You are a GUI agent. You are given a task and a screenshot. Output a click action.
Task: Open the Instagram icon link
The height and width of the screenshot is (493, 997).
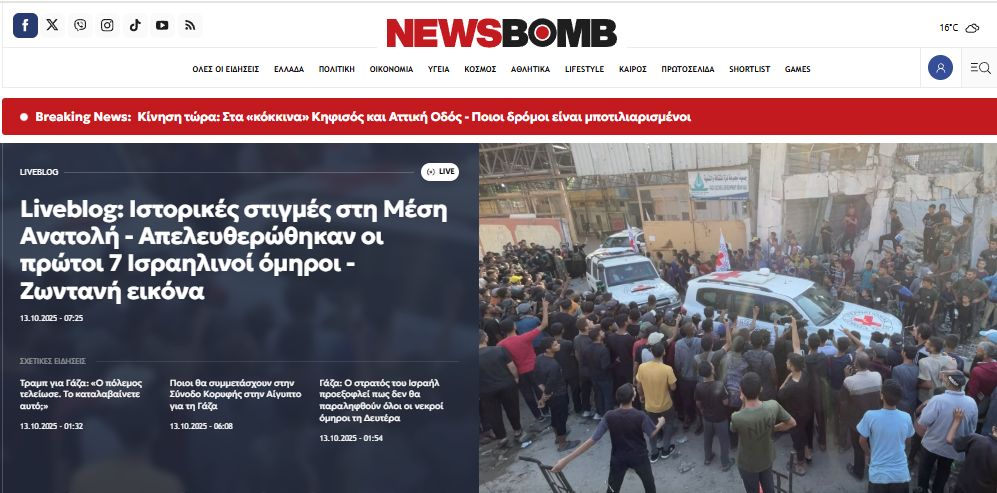coord(107,25)
